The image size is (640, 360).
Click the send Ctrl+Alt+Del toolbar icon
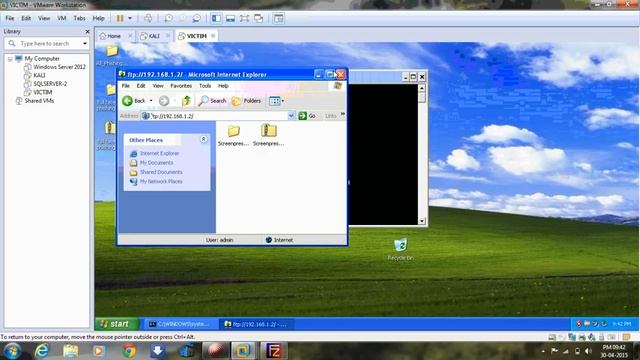(x=148, y=18)
